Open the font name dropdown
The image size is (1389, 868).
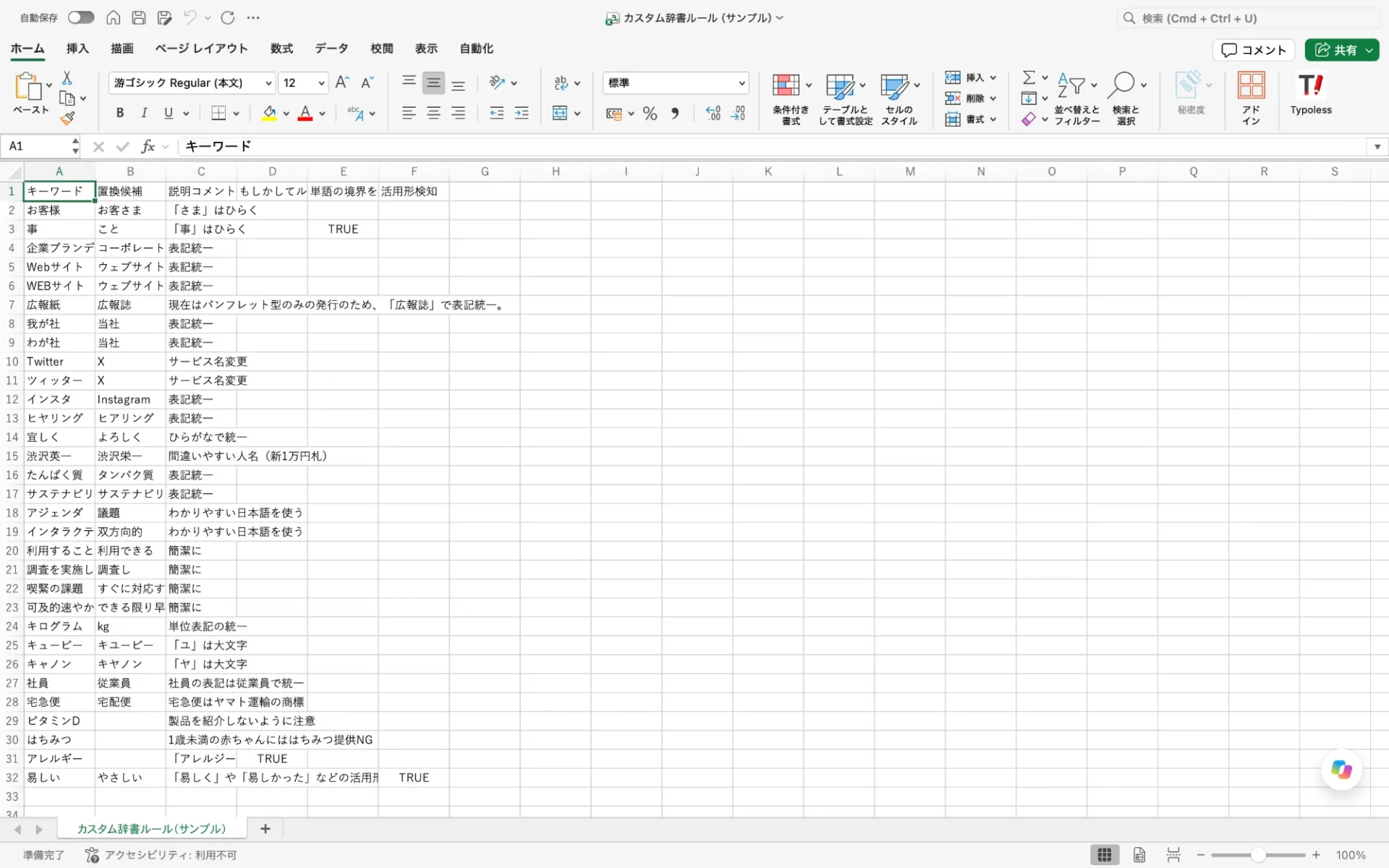tap(268, 83)
